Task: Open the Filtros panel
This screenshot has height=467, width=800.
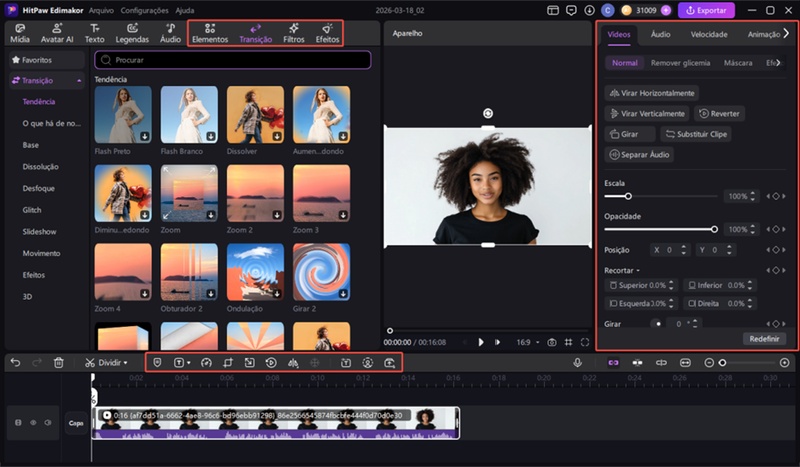Action: point(293,33)
